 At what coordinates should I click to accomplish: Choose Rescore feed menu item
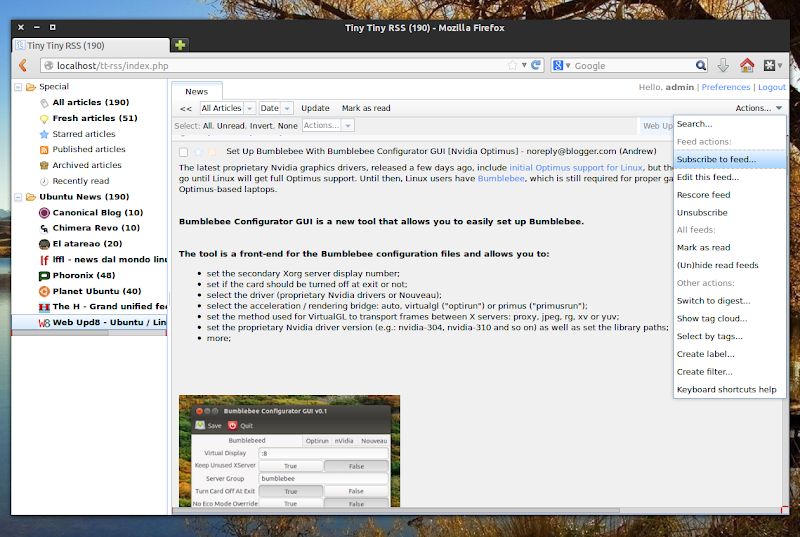[x=729, y=195]
